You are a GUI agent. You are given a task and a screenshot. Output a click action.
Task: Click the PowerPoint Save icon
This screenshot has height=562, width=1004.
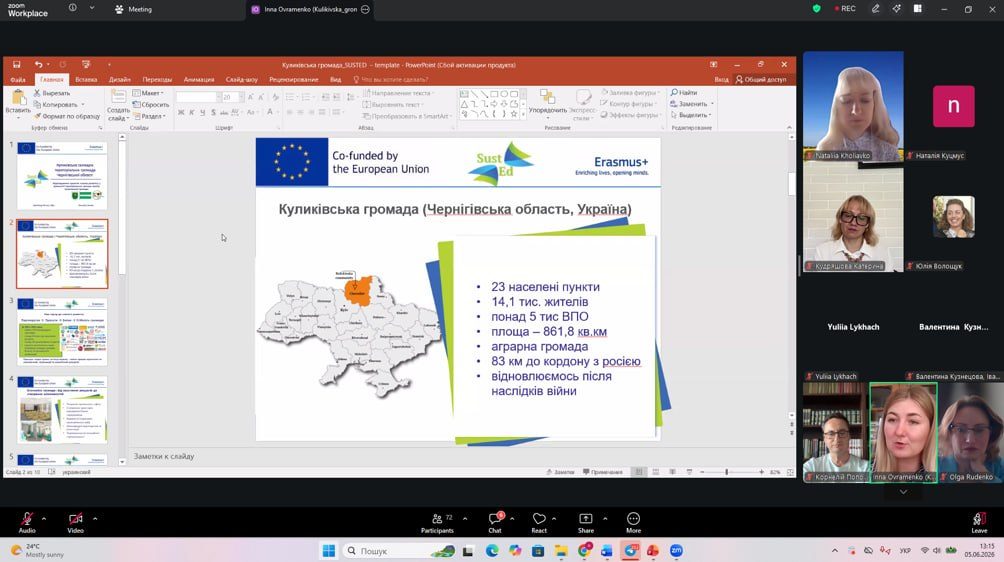point(17,65)
